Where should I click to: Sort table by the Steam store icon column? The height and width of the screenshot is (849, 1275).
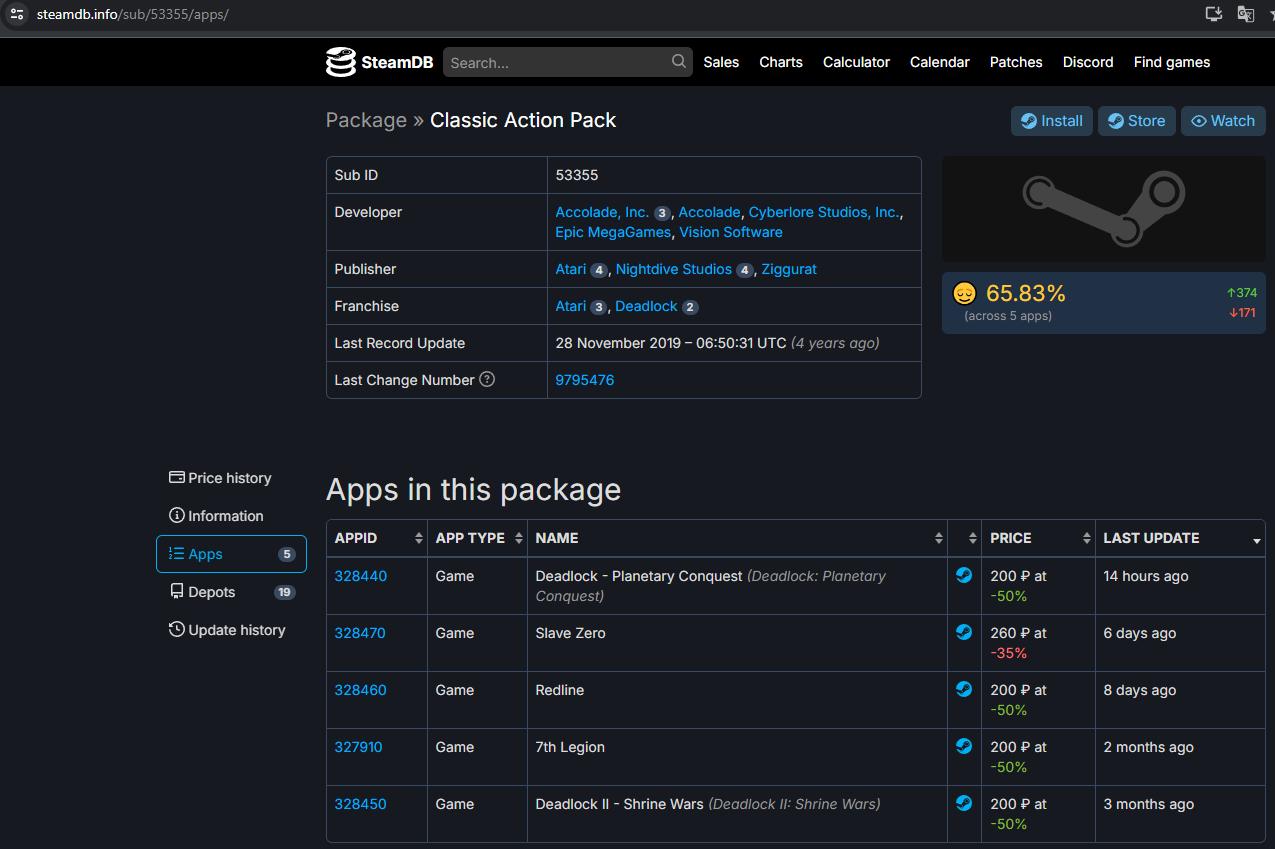[964, 538]
